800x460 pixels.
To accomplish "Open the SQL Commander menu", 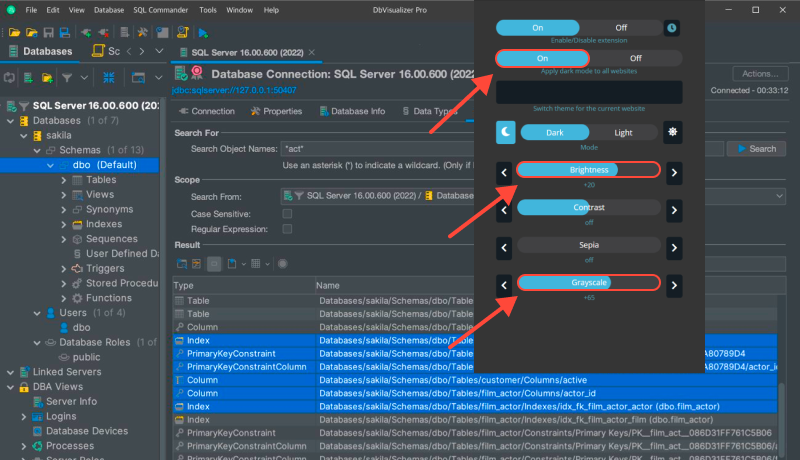I will coord(161,10).
